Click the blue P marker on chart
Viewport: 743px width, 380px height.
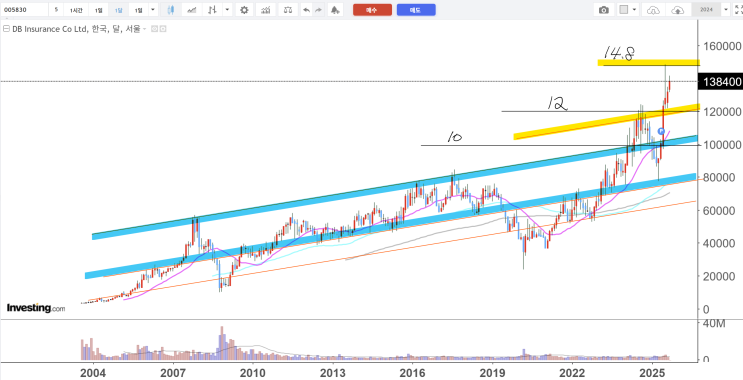[662, 131]
